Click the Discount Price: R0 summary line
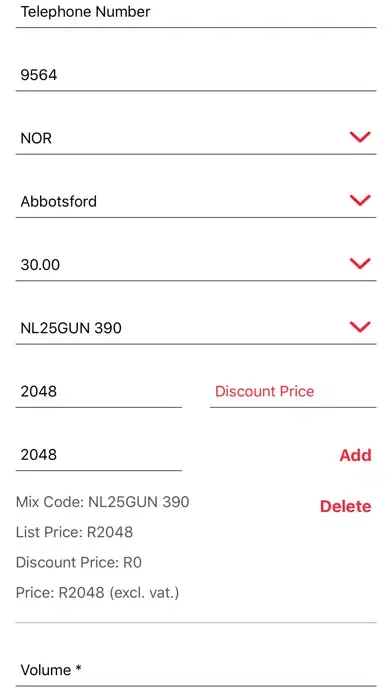The height and width of the screenshot is (696, 392). click(79, 562)
